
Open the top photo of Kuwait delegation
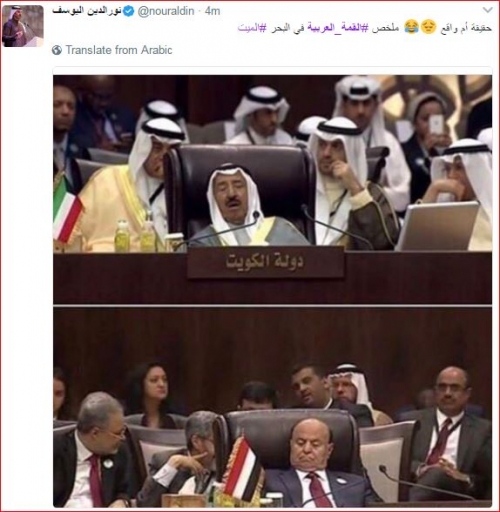[272, 189]
